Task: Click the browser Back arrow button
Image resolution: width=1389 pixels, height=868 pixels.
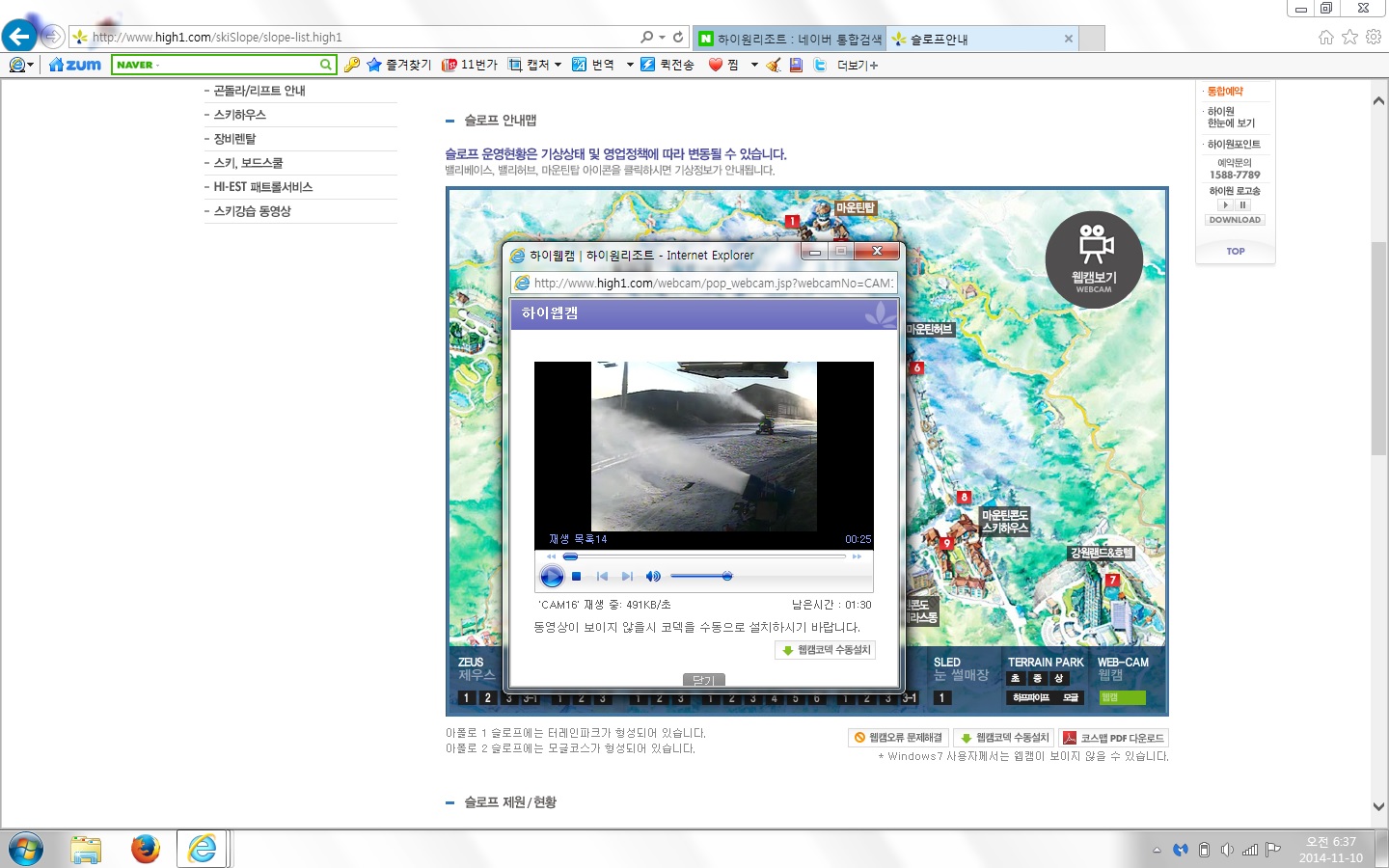Action: (19, 37)
